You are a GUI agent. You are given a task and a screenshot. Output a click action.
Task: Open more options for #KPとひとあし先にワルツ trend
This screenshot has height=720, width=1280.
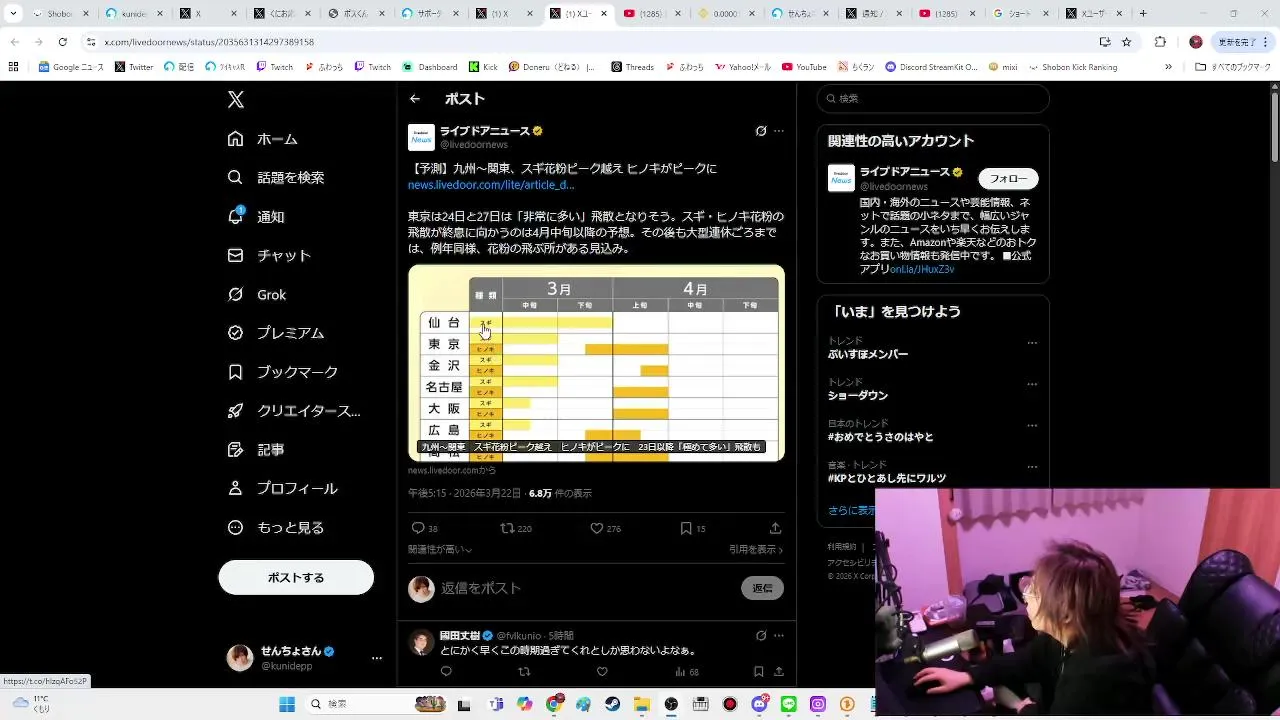coord(1032,467)
